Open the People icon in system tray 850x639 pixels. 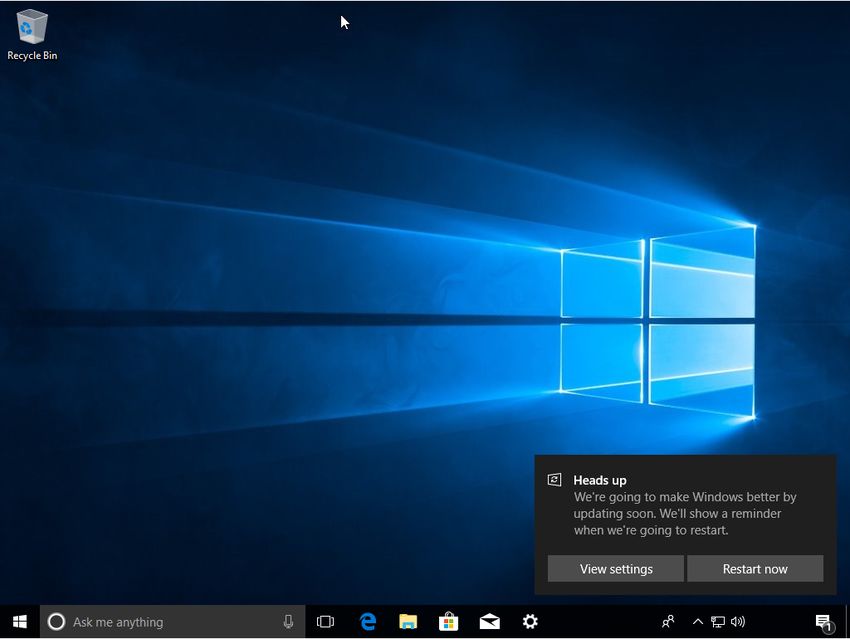668,622
